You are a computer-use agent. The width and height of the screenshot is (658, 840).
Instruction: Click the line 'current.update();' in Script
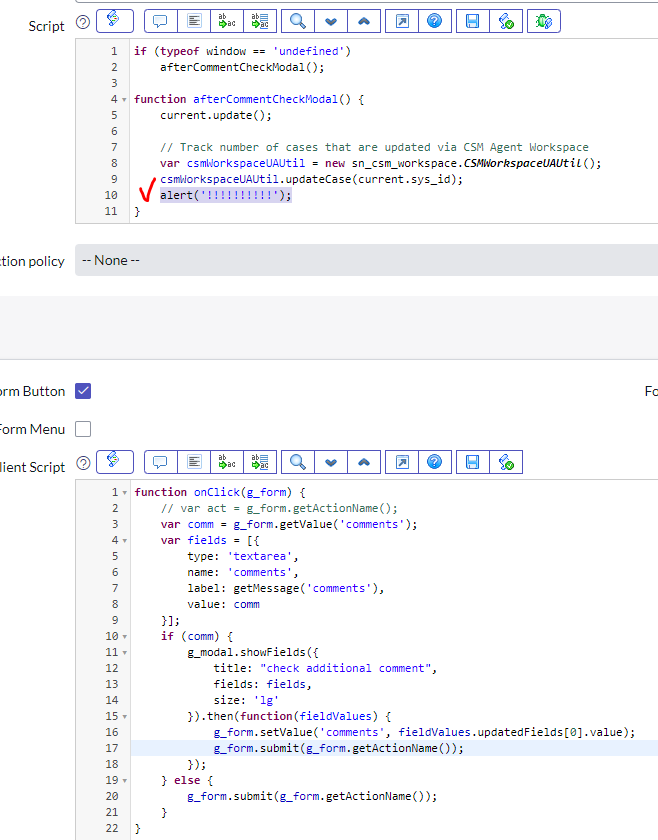[x=216, y=115]
